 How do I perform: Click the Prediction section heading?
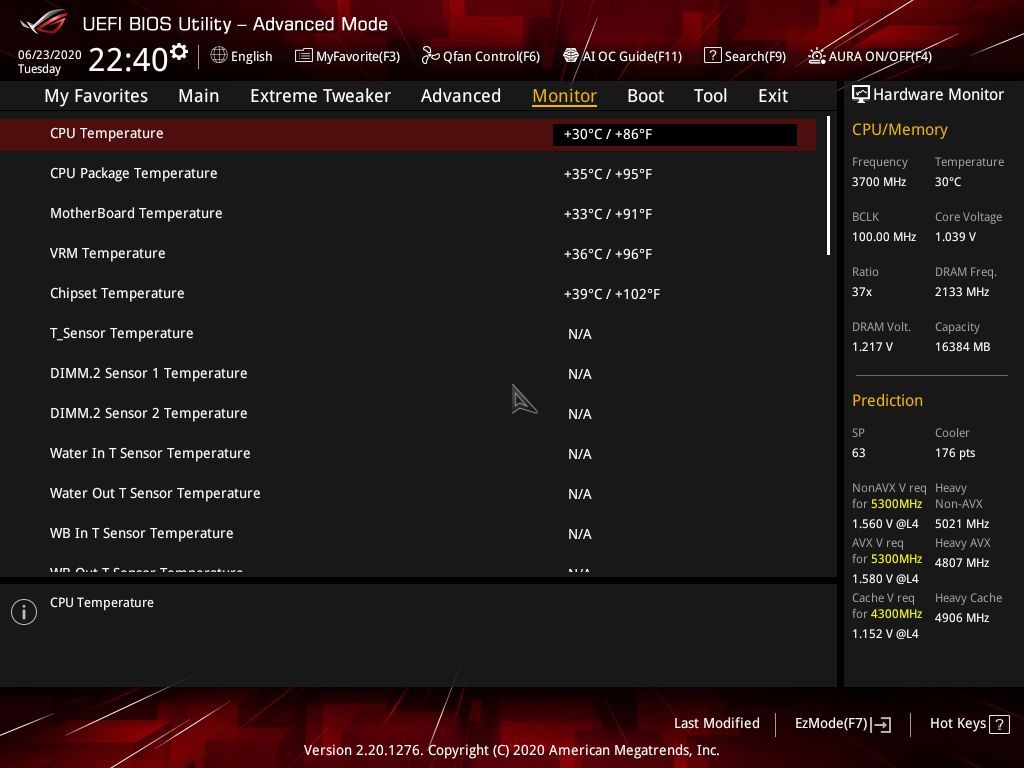pyautogui.click(x=887, y=400)
